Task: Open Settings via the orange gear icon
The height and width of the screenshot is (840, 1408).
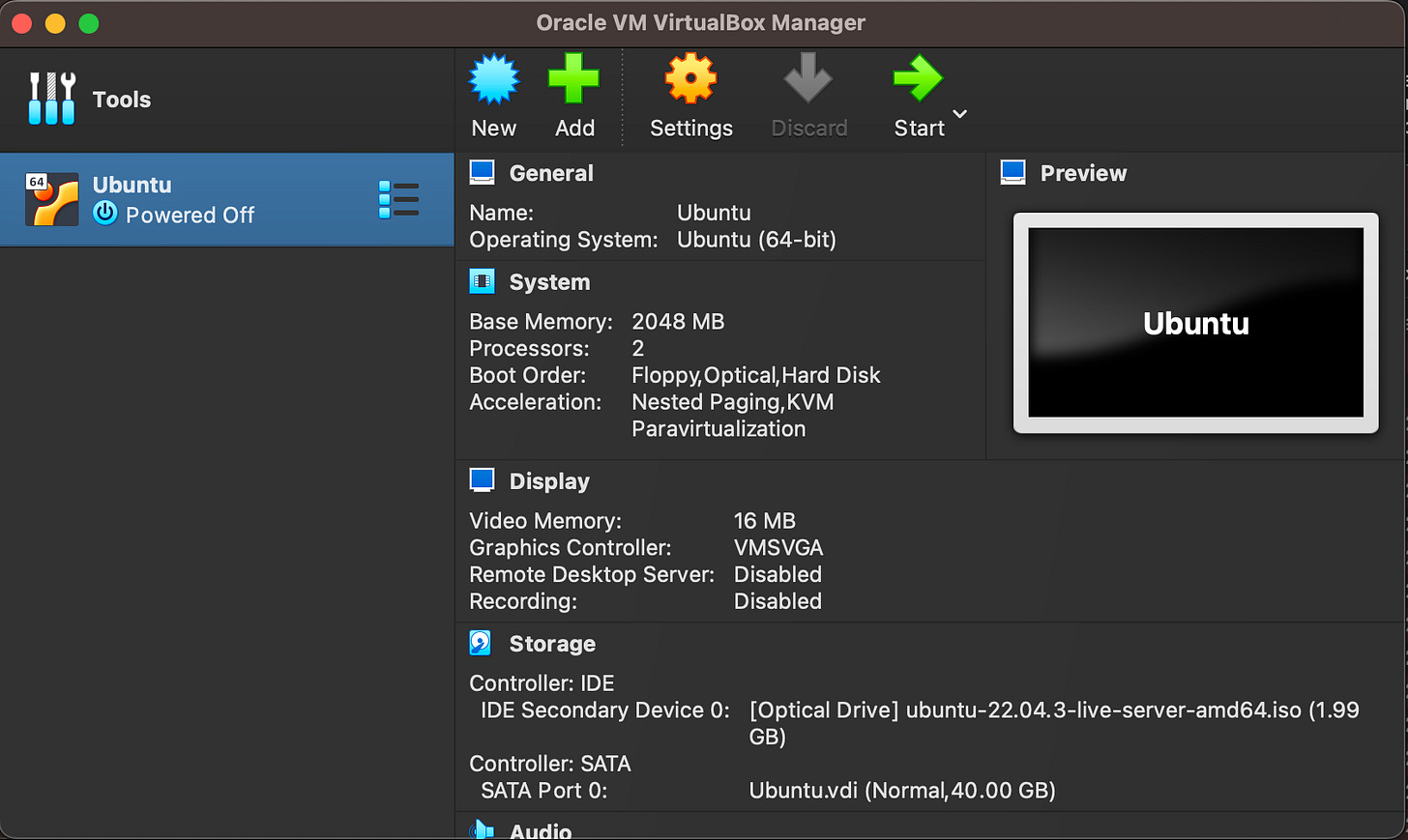Action: (x=690, y=78)
